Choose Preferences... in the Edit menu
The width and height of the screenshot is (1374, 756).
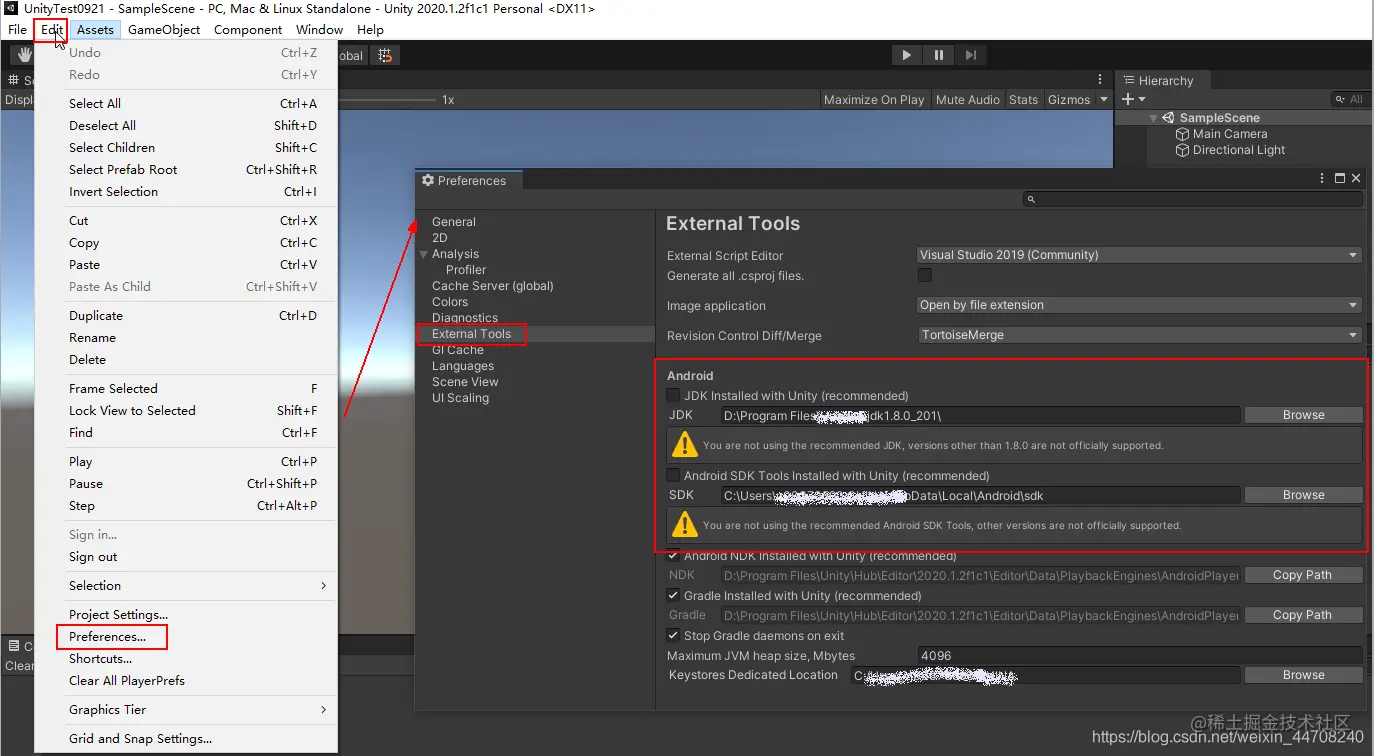pyautogui.click(x=107, y=636)
